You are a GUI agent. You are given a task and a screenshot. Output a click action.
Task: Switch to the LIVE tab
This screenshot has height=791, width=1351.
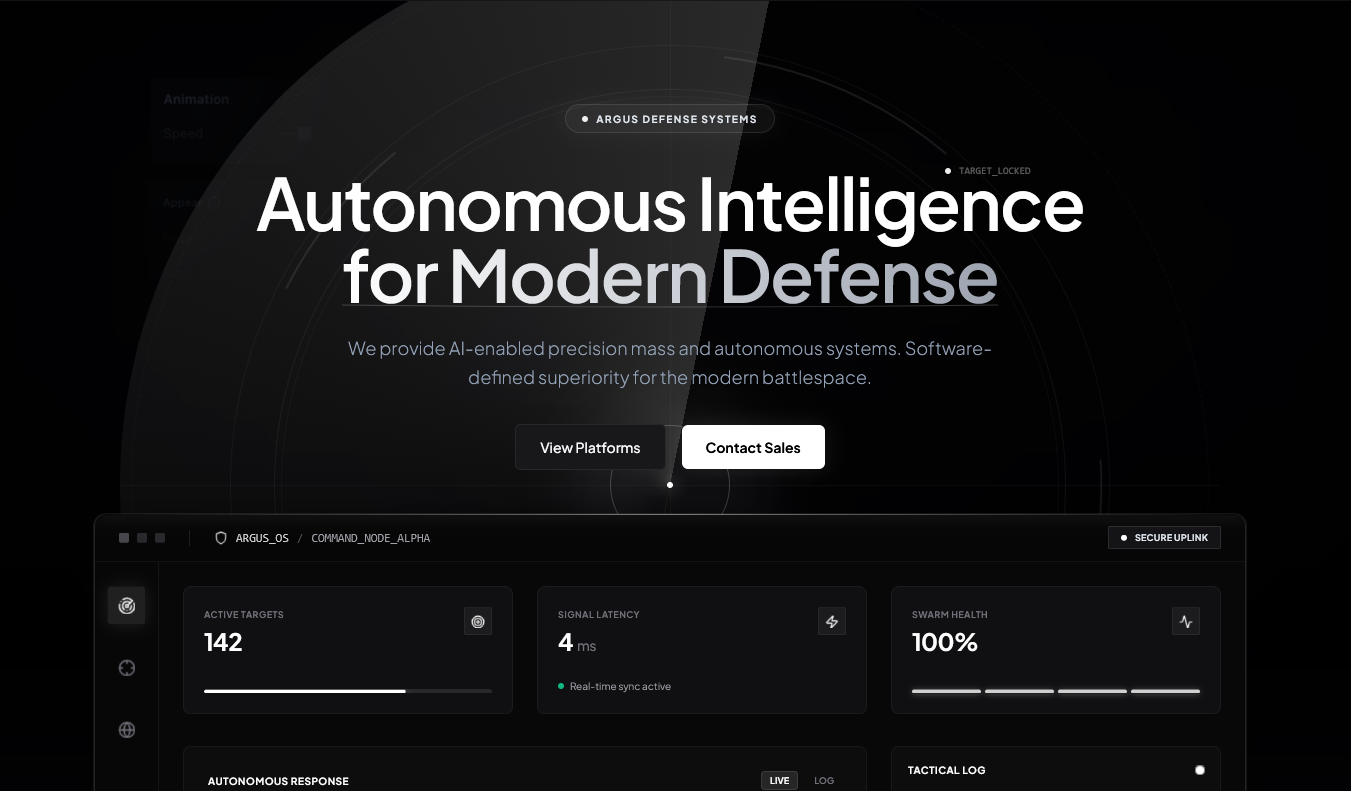tap(779, 781)
